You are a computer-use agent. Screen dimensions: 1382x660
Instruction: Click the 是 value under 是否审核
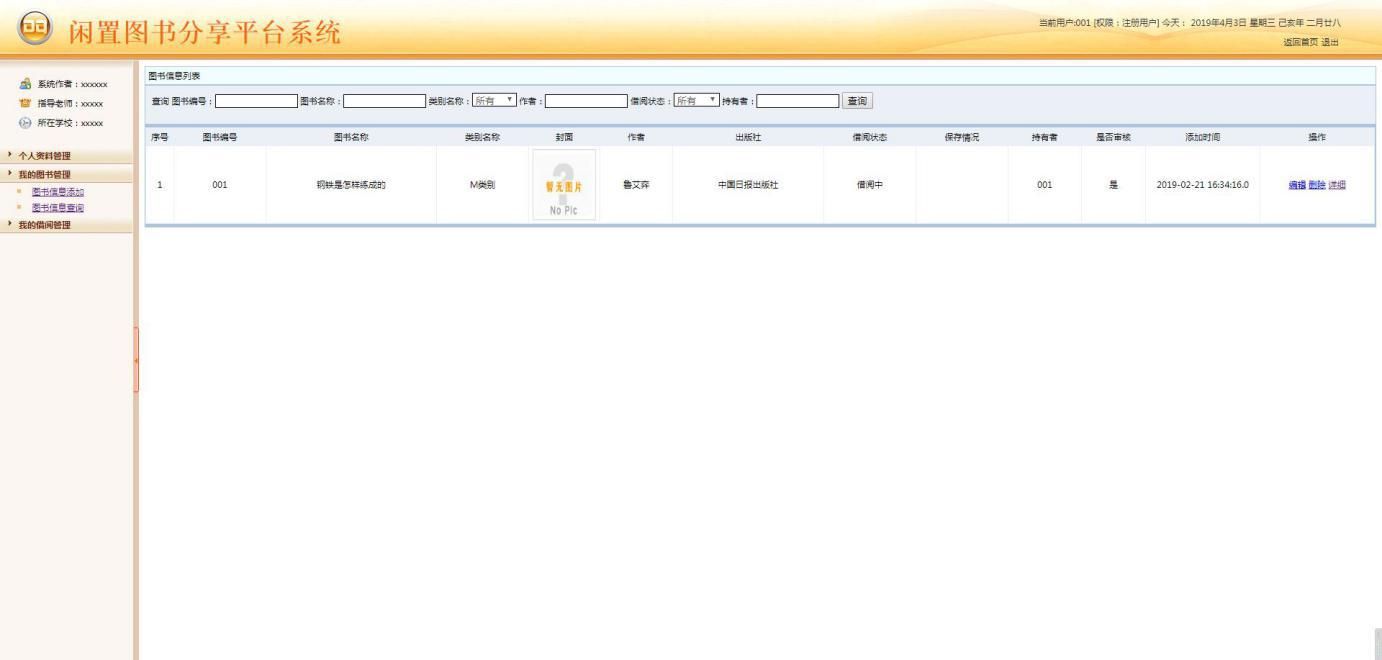[1113, 185]
